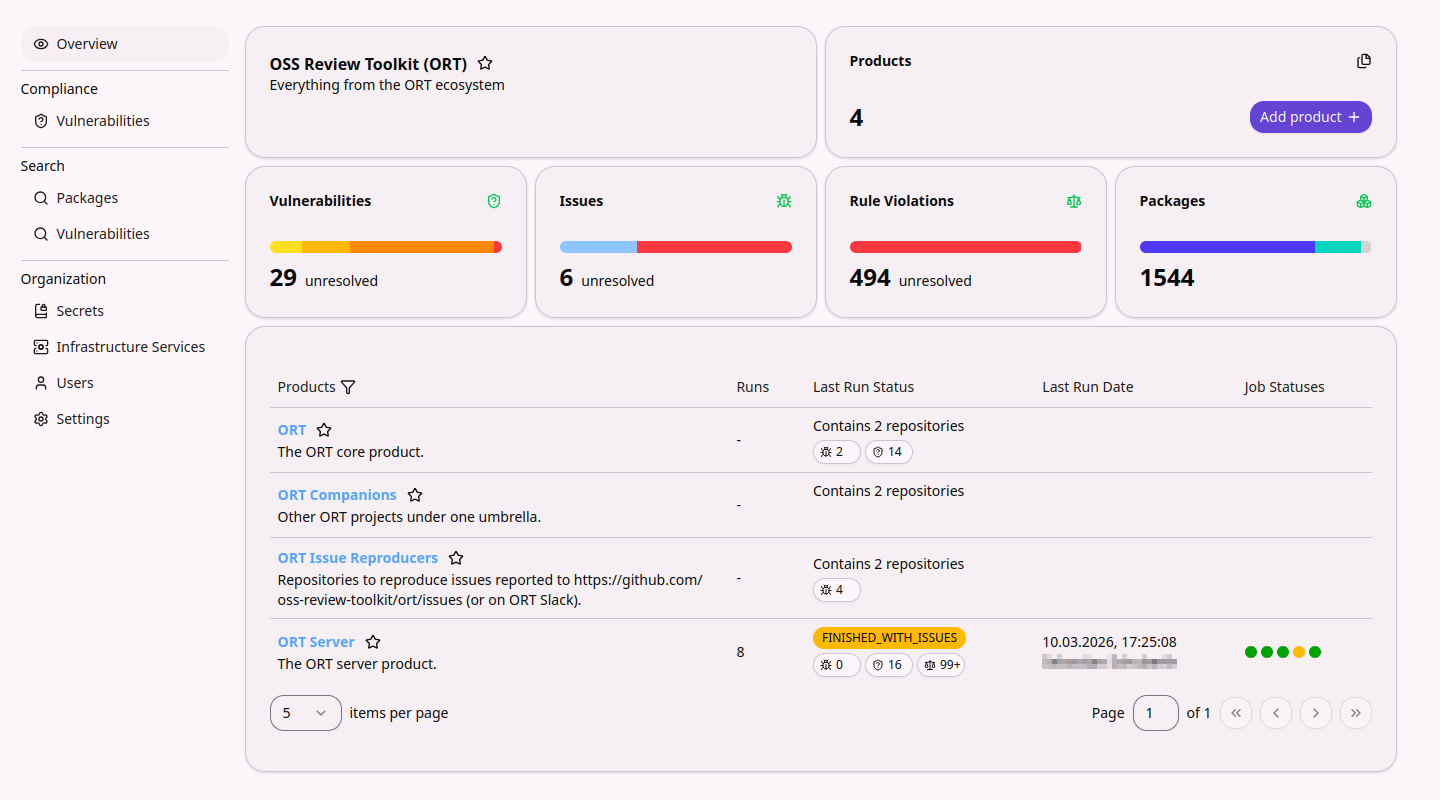
Task: Click the ORT Server vulnerabilities badge showing 16
Action: click(889, 665)
